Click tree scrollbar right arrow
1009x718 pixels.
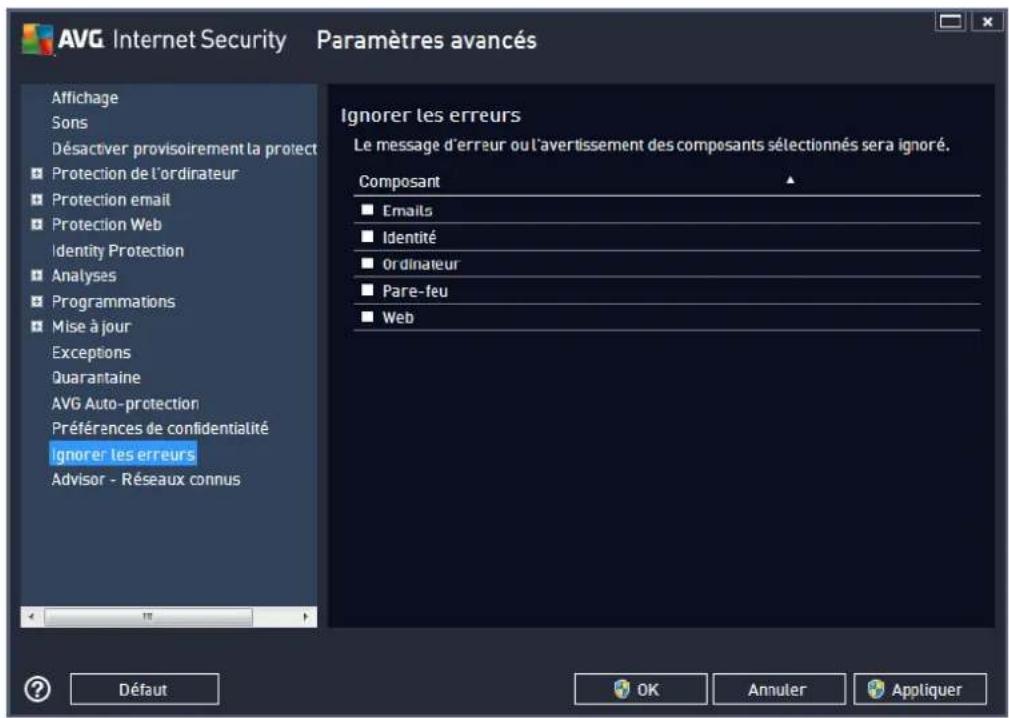pyautogui.click(x=306, y=616)
